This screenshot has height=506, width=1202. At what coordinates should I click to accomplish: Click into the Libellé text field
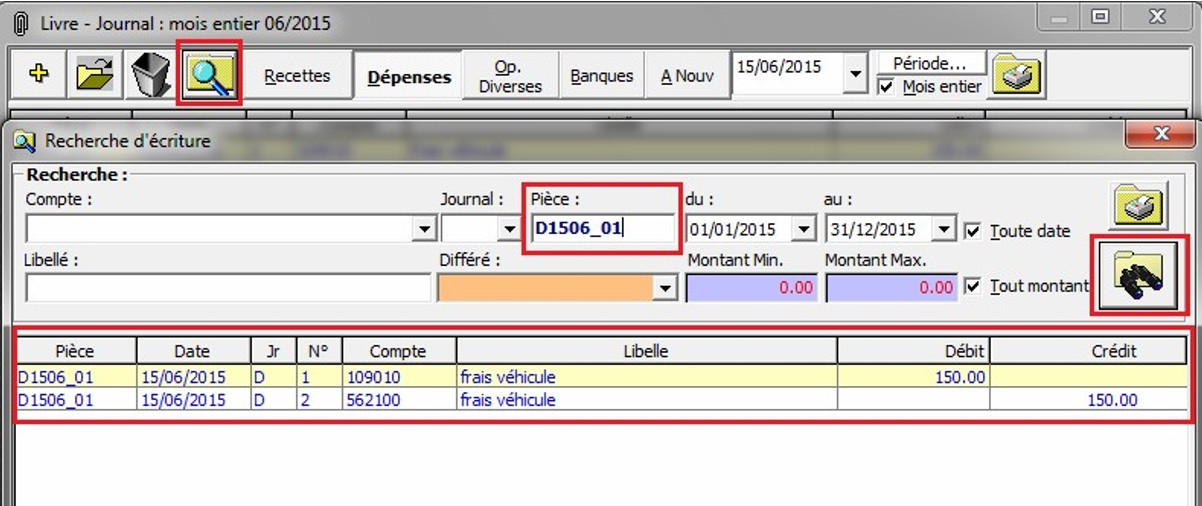pos(228,288)
